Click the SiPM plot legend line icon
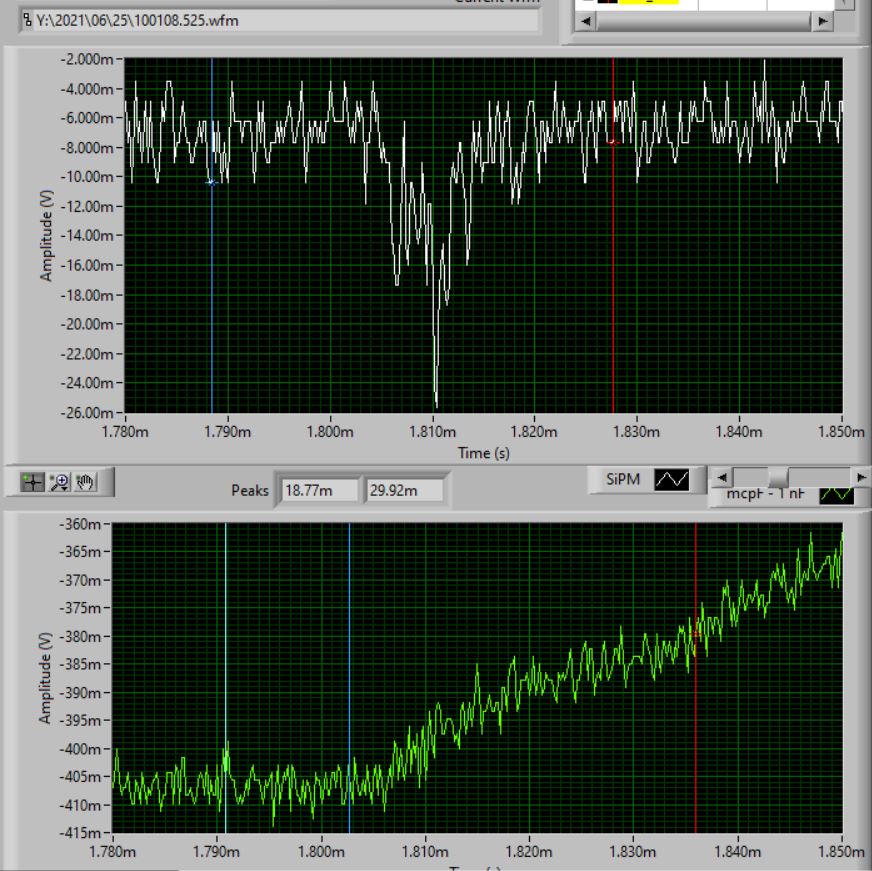 pyautogui.click(x=671, y=481)
